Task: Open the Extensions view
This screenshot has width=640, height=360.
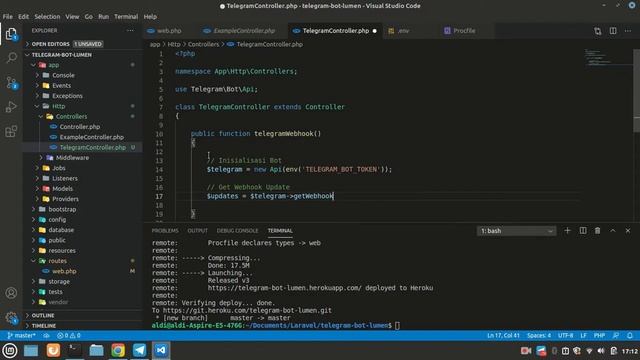Action: point(11,131)
